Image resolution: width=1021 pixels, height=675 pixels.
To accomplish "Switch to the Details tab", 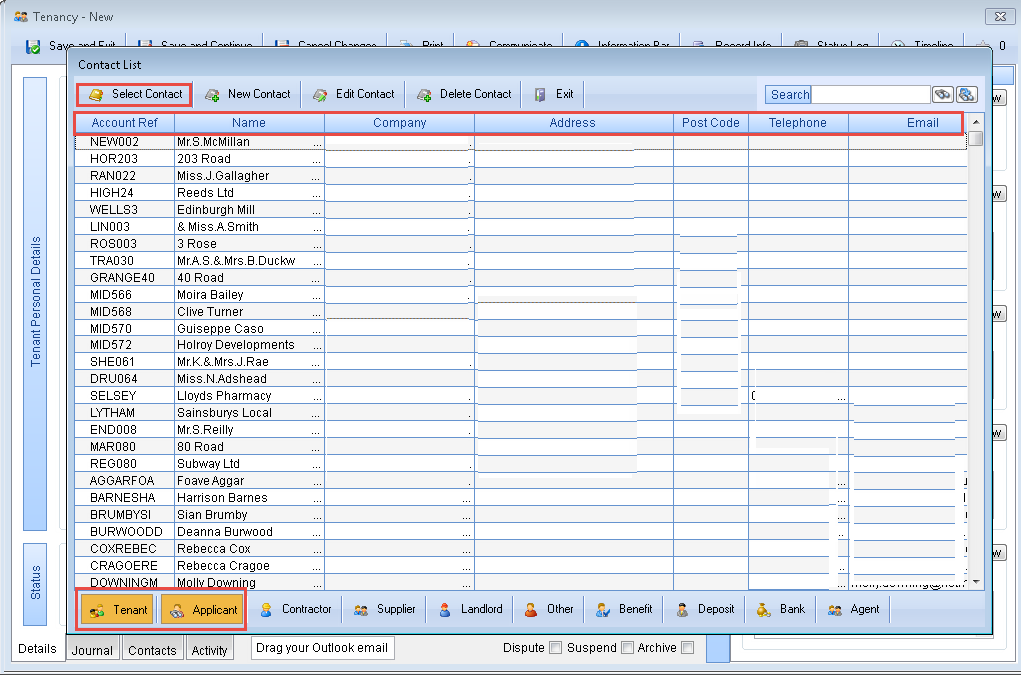I will click(x=37, y=649).
